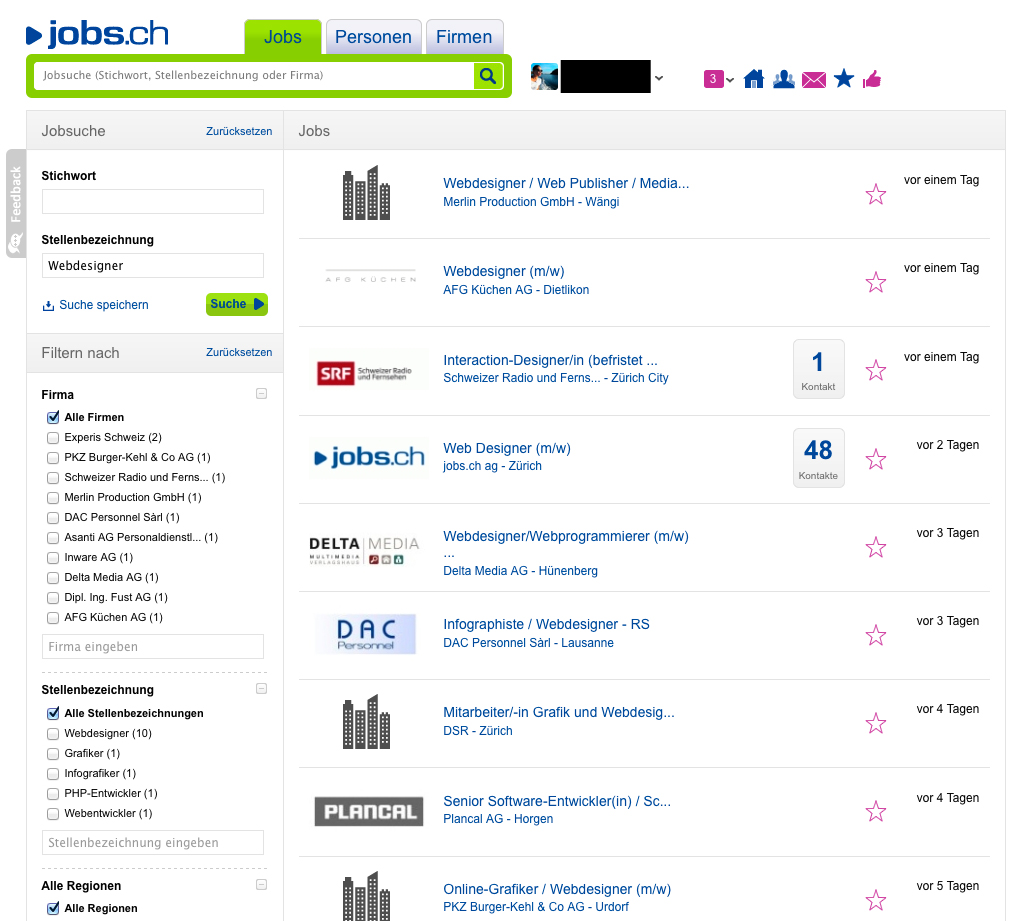Open the pink notifications counter dropdown

[x=719, y=79]
